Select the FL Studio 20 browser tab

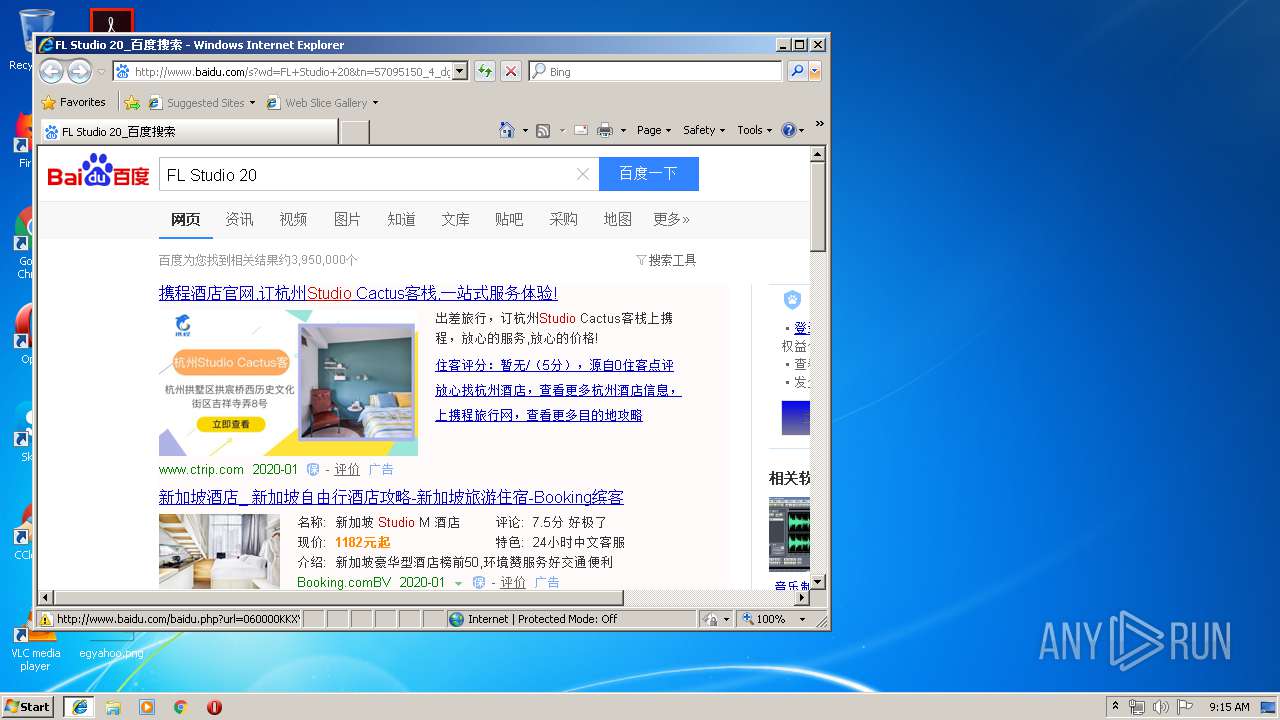pos(188,131)
